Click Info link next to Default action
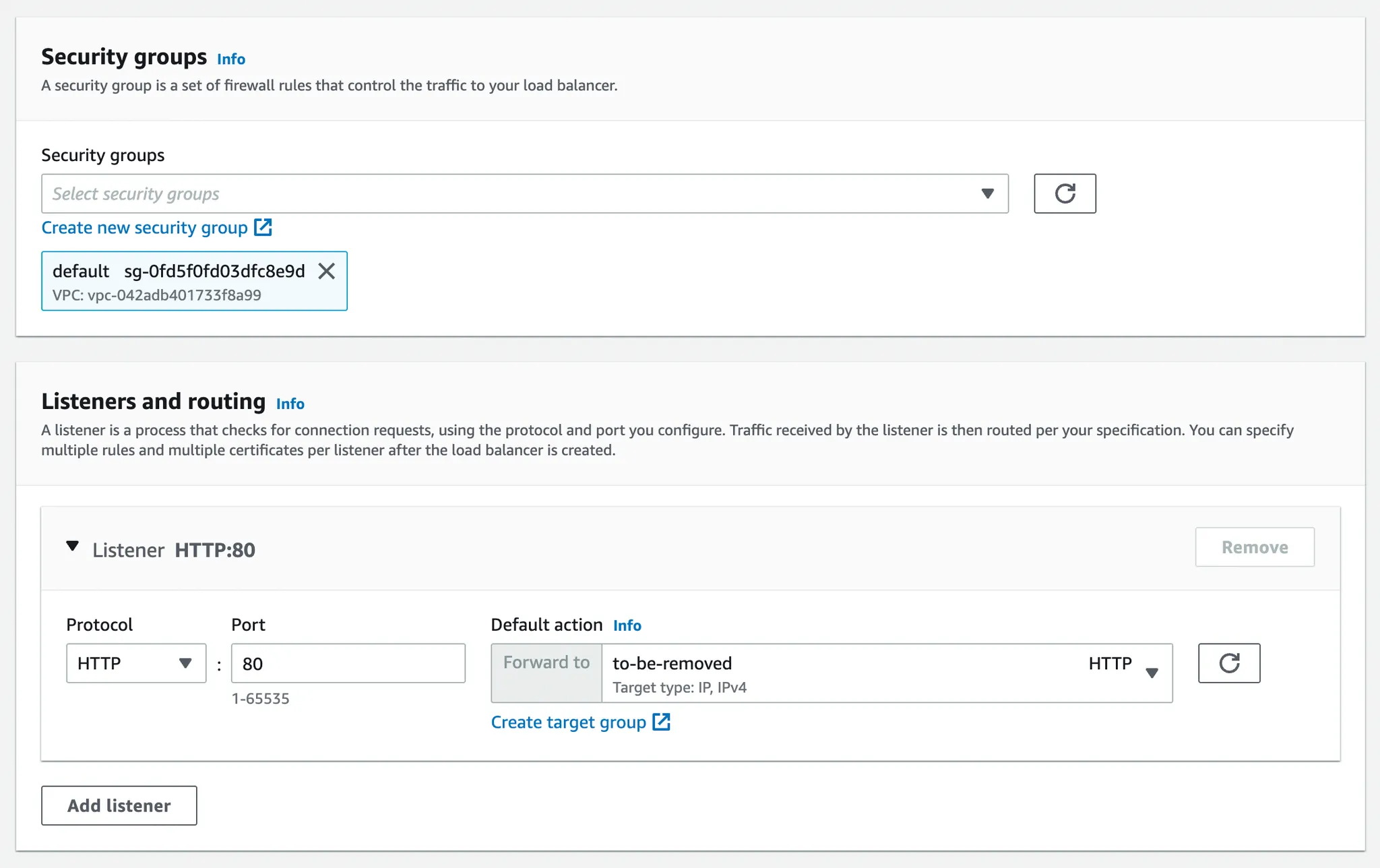Screen dimensions: 1380x868 coord(627,625)
